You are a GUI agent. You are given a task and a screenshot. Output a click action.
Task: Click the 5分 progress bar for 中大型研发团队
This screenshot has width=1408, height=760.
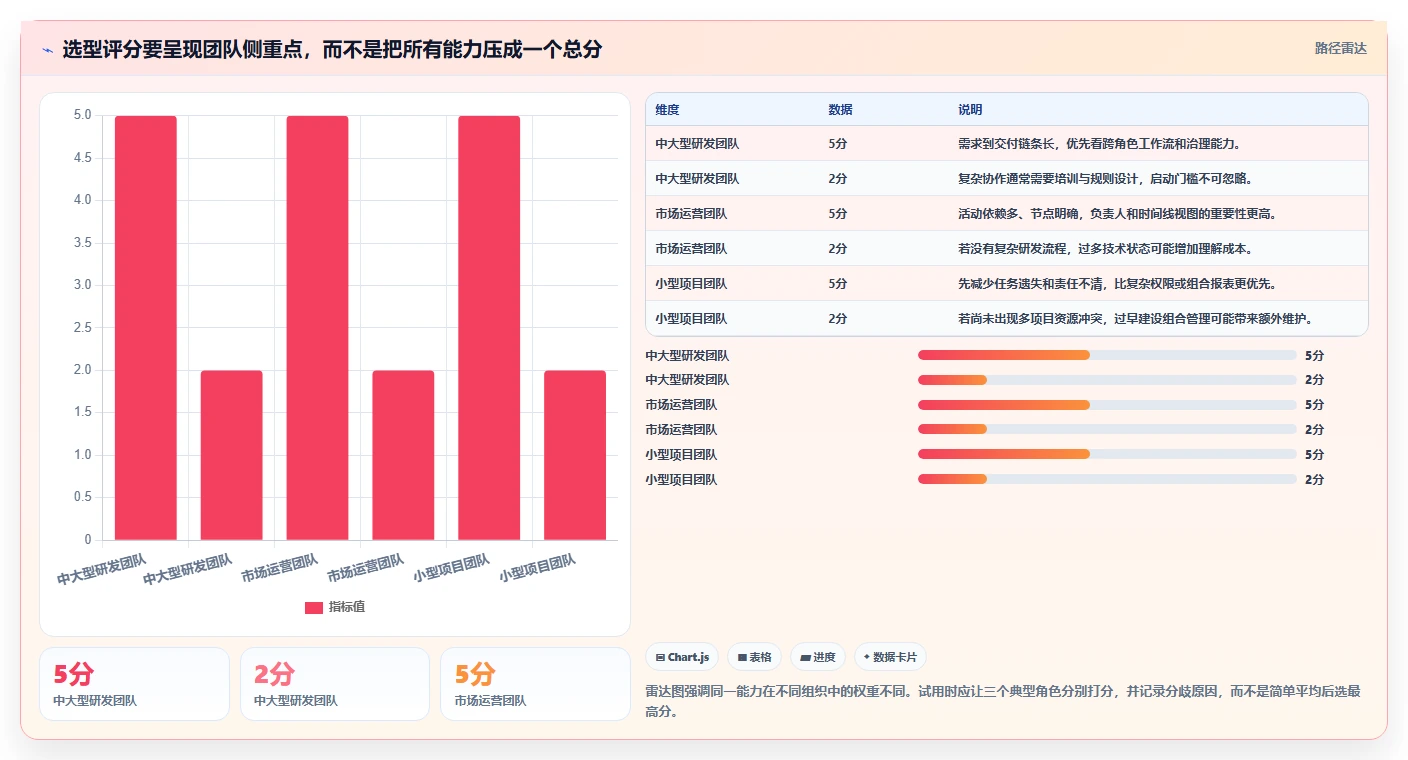coord(1107,355)
